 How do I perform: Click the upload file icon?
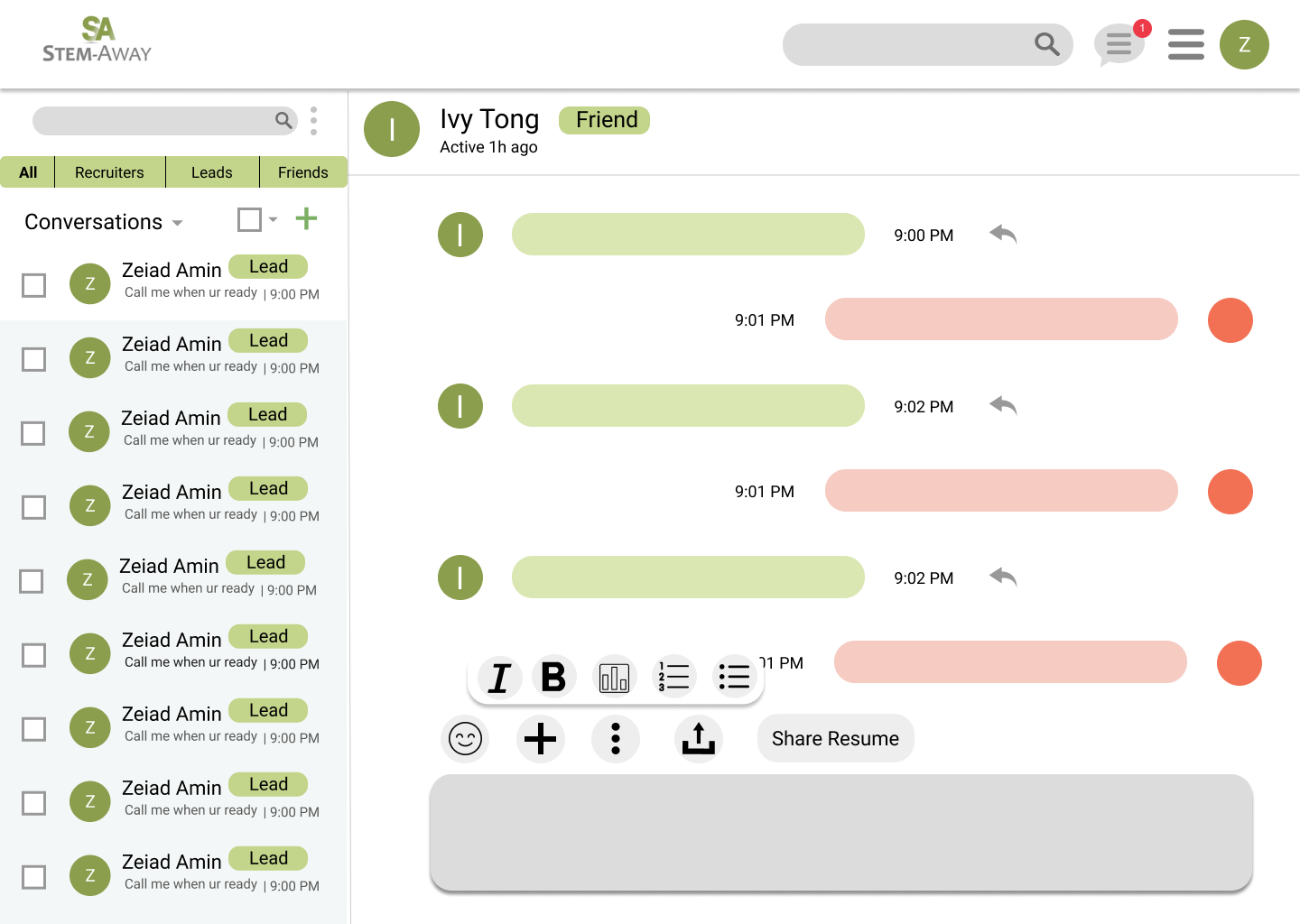pyautogui.click(x=699, y=739)
